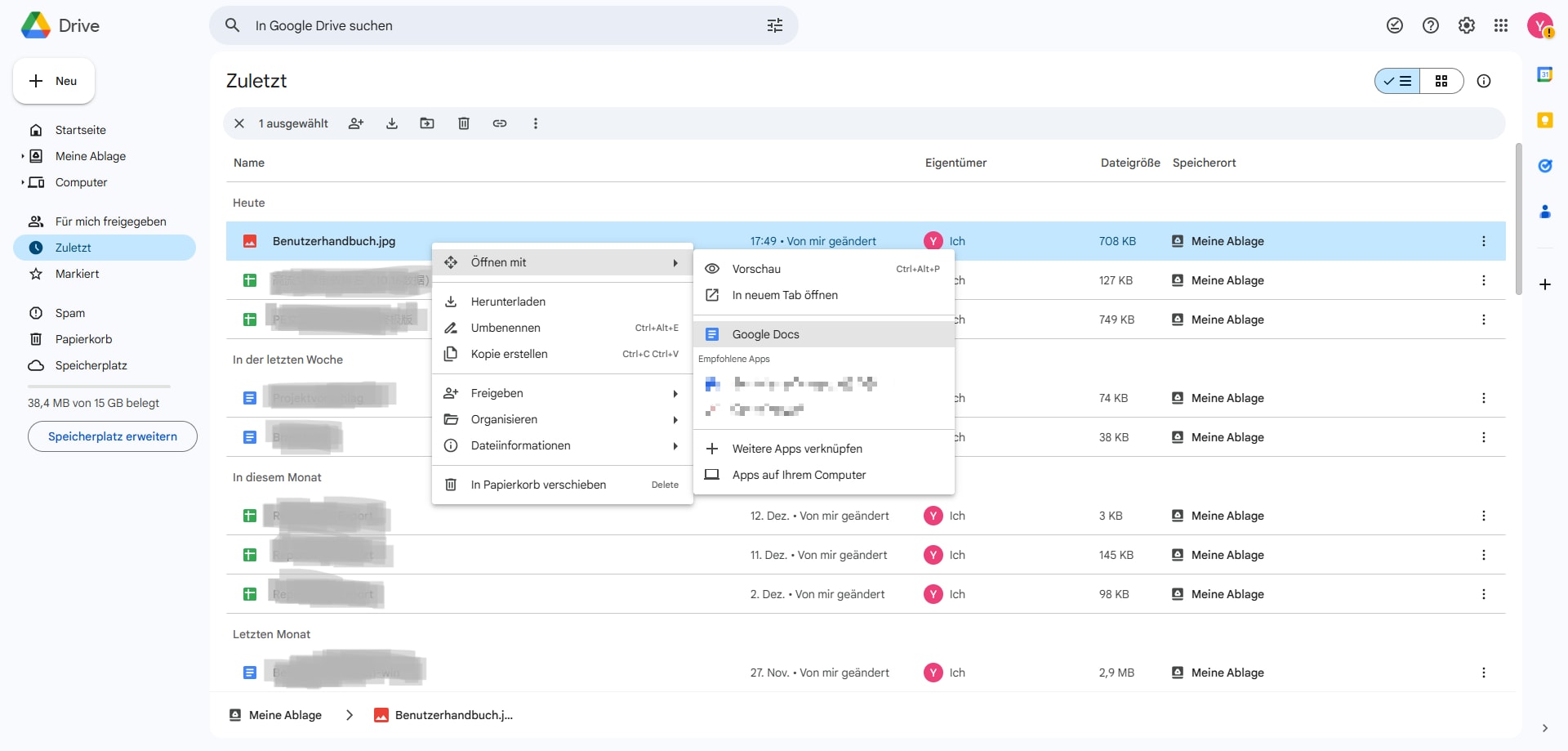Select Weitere Apps verknüpfen
Screen dimensions: 1568x751
823,449
